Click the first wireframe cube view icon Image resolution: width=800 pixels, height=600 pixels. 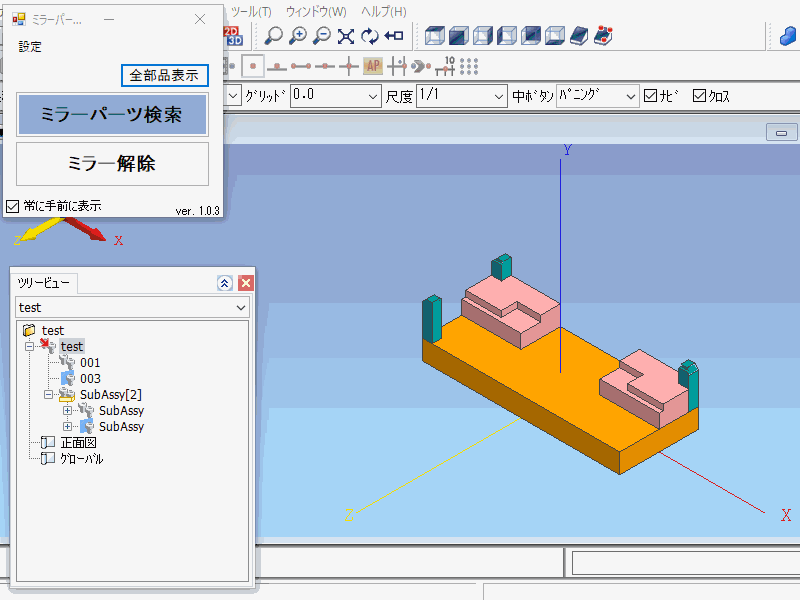(435, 36)
